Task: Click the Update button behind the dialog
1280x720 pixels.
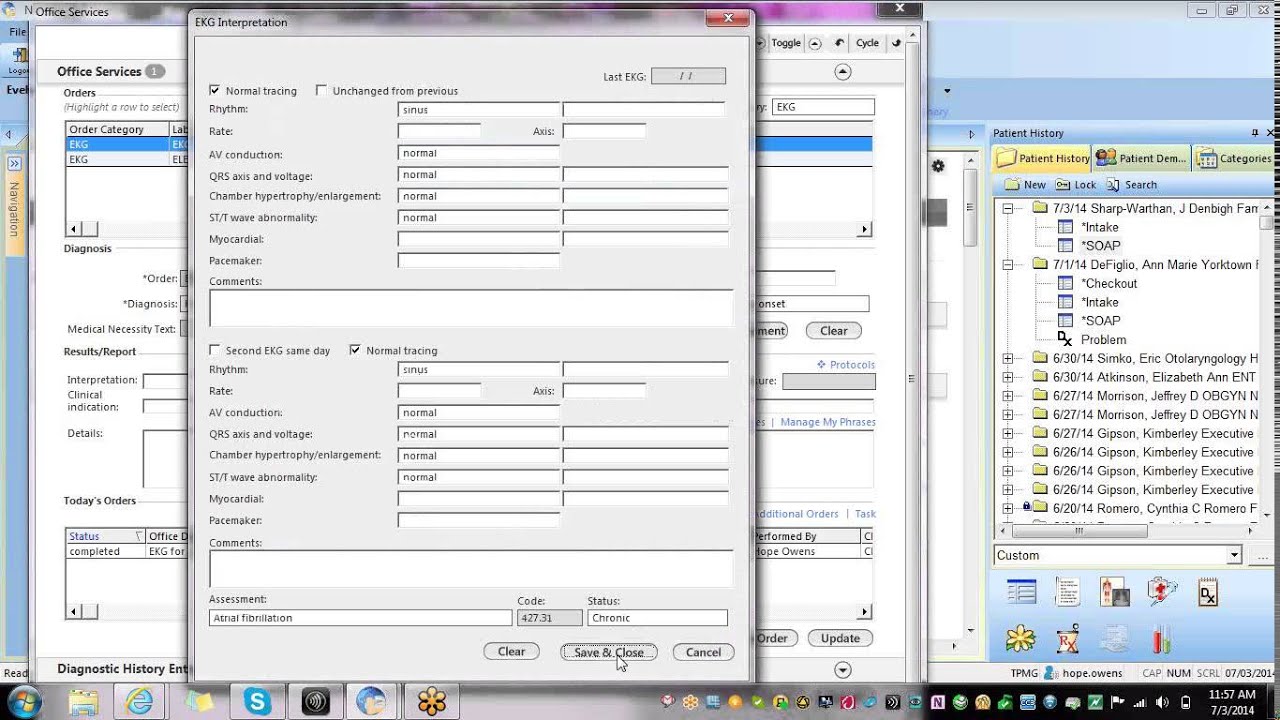Action: (840, 638)
